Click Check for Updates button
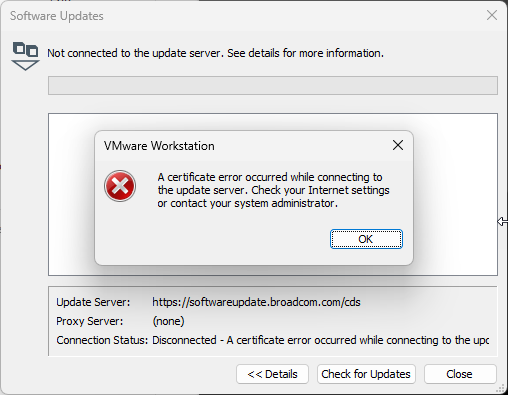Screen dimensions: 508x395 (x=366, y=374)
